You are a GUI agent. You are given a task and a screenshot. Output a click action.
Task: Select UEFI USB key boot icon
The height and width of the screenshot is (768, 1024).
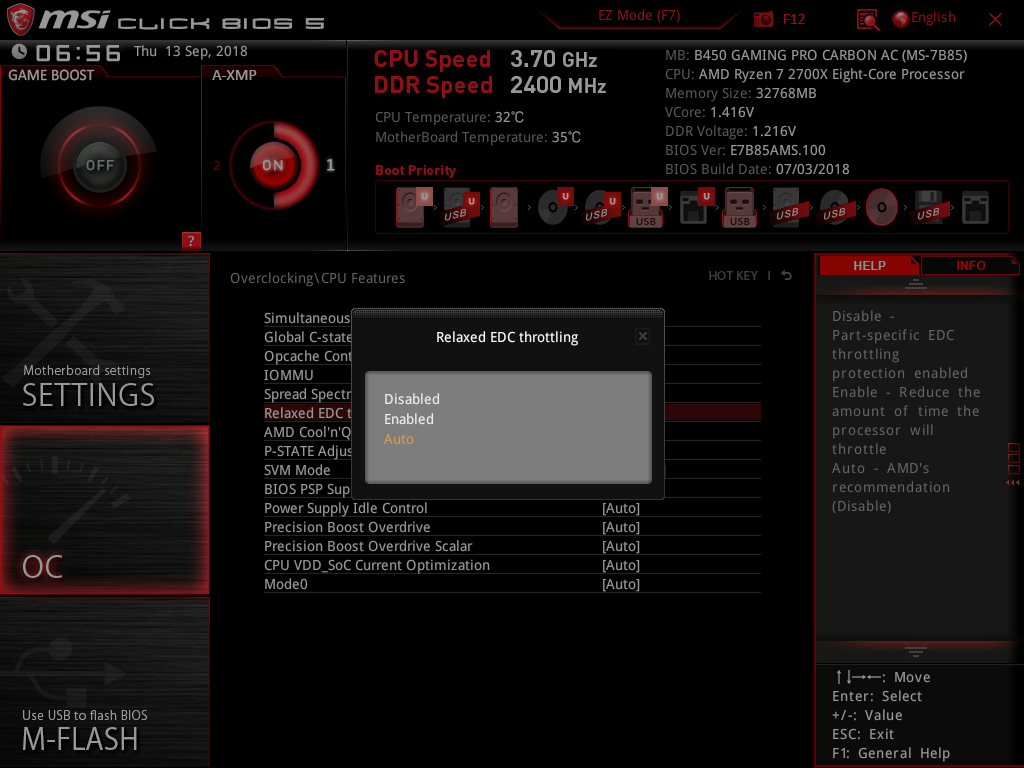click(x=648, y=207)
